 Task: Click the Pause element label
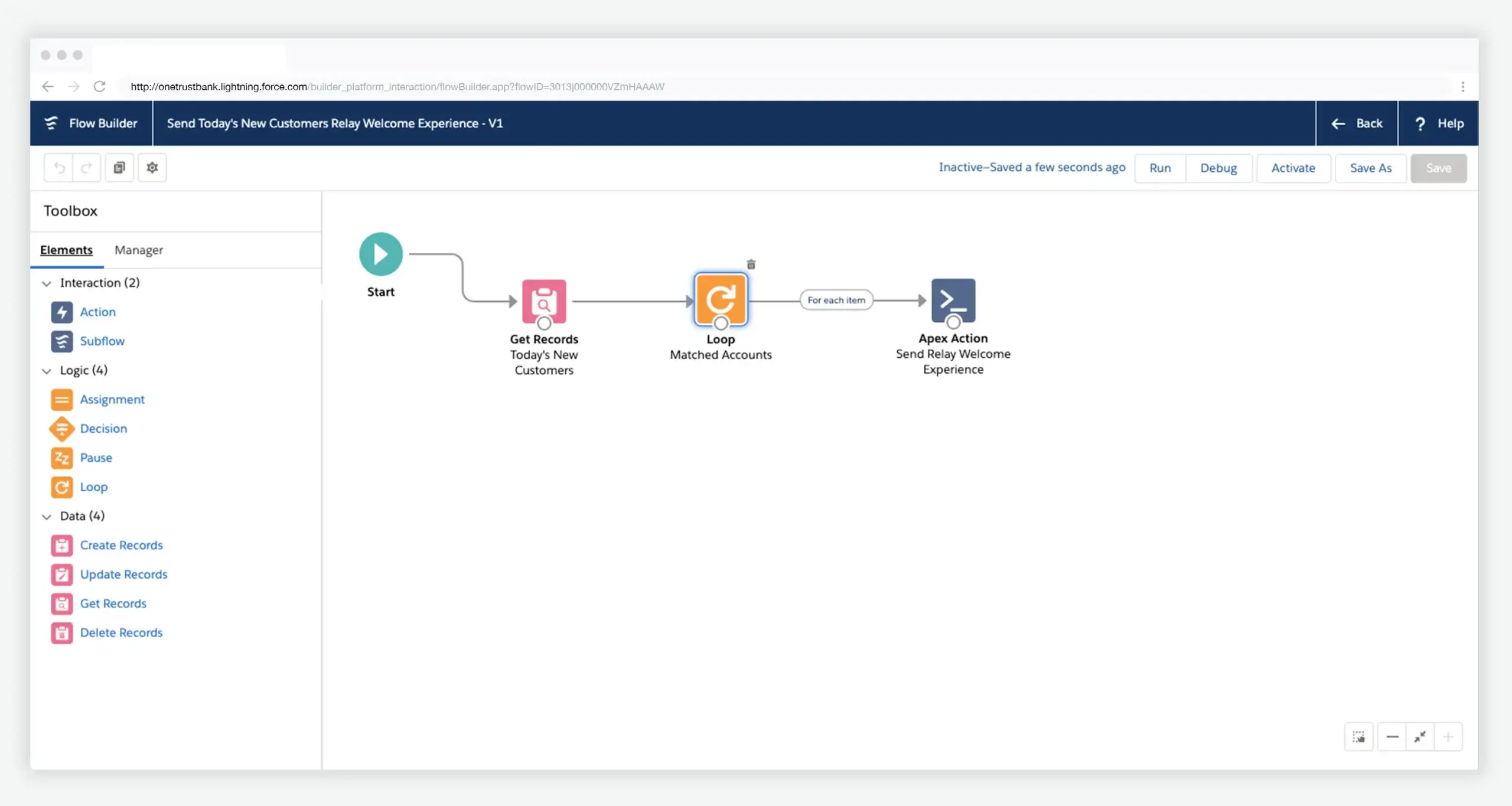tap(96, 458)
